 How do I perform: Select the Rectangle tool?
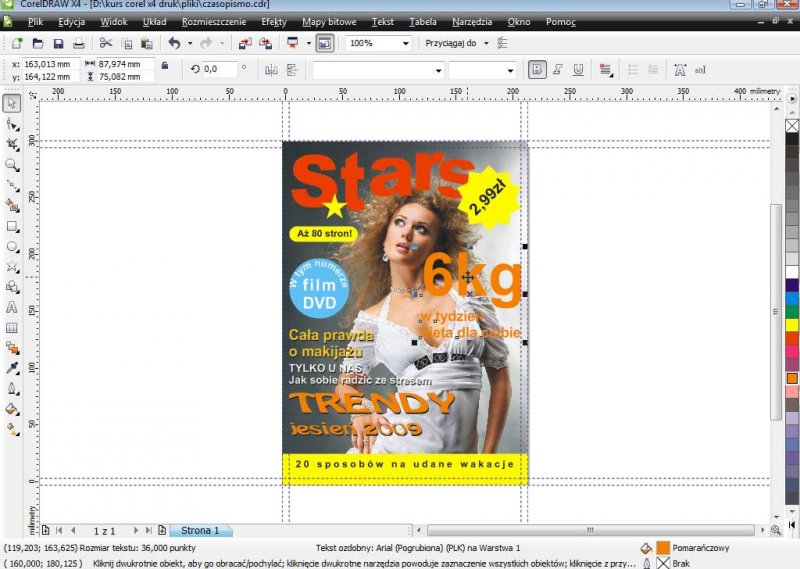[x=12, y=226]
